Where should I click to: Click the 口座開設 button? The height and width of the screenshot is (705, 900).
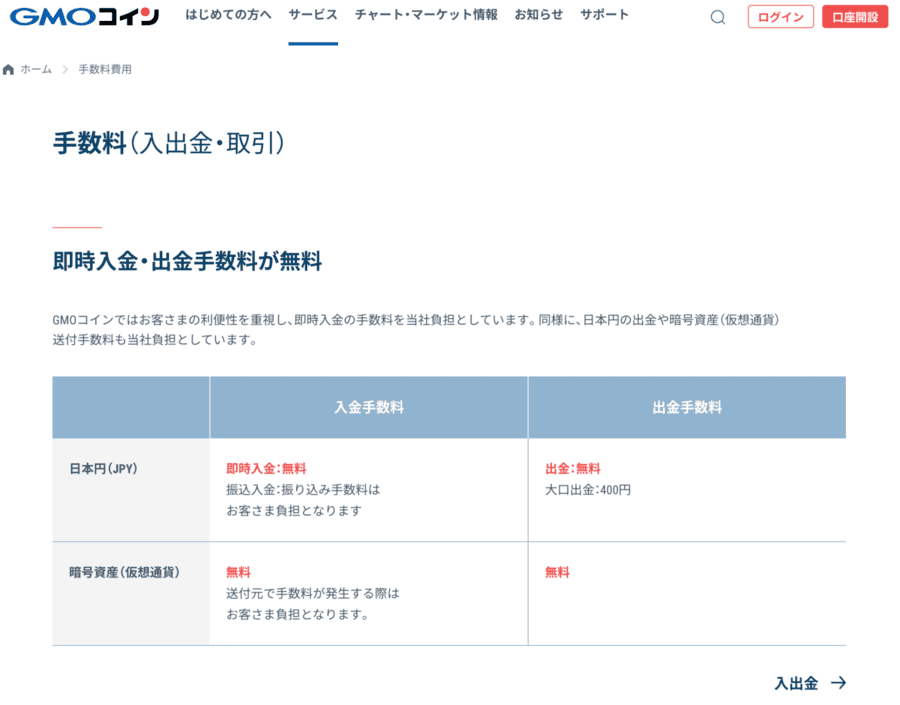click(855, 17)
